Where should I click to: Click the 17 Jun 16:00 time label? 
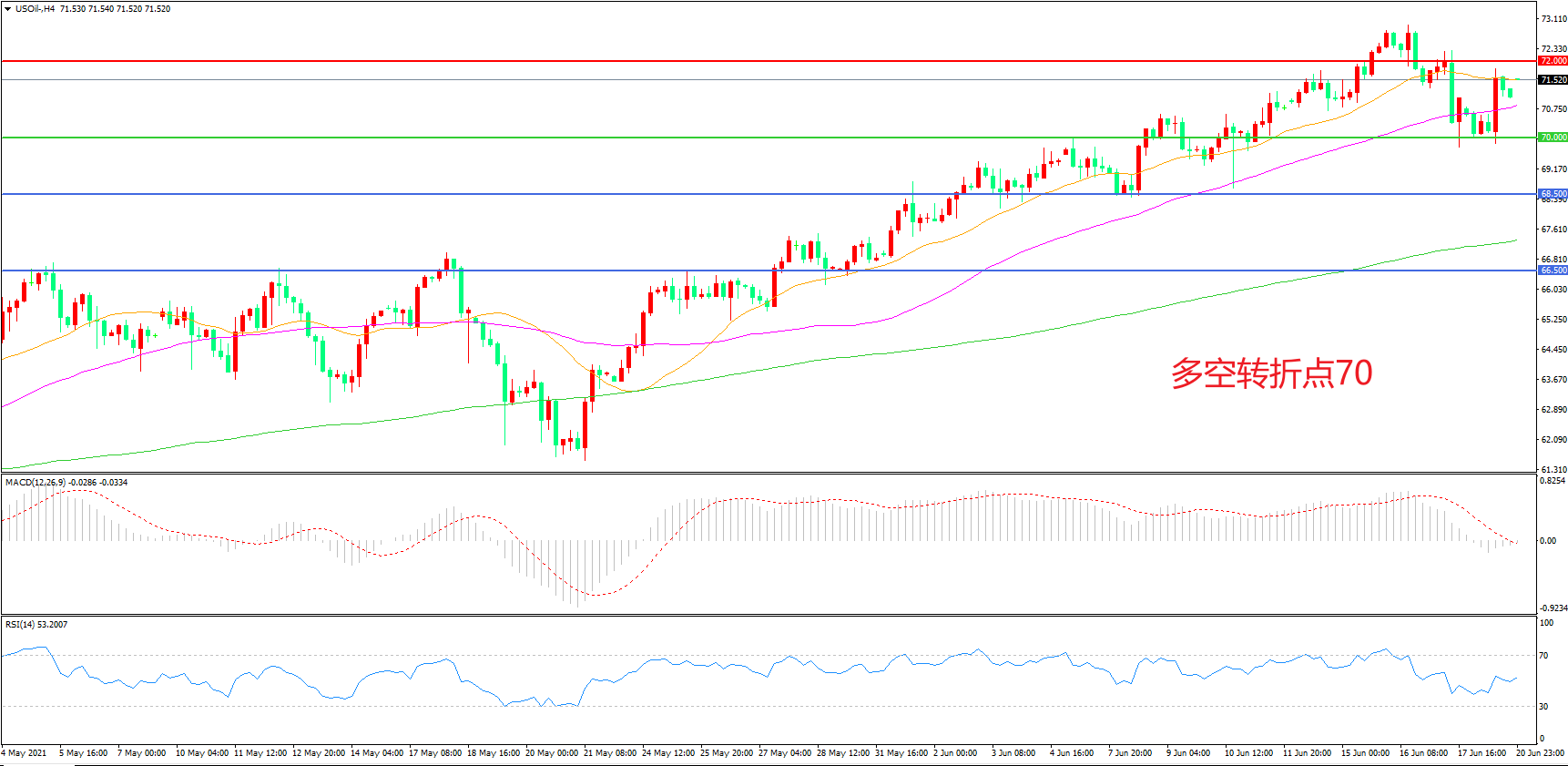1481,753
